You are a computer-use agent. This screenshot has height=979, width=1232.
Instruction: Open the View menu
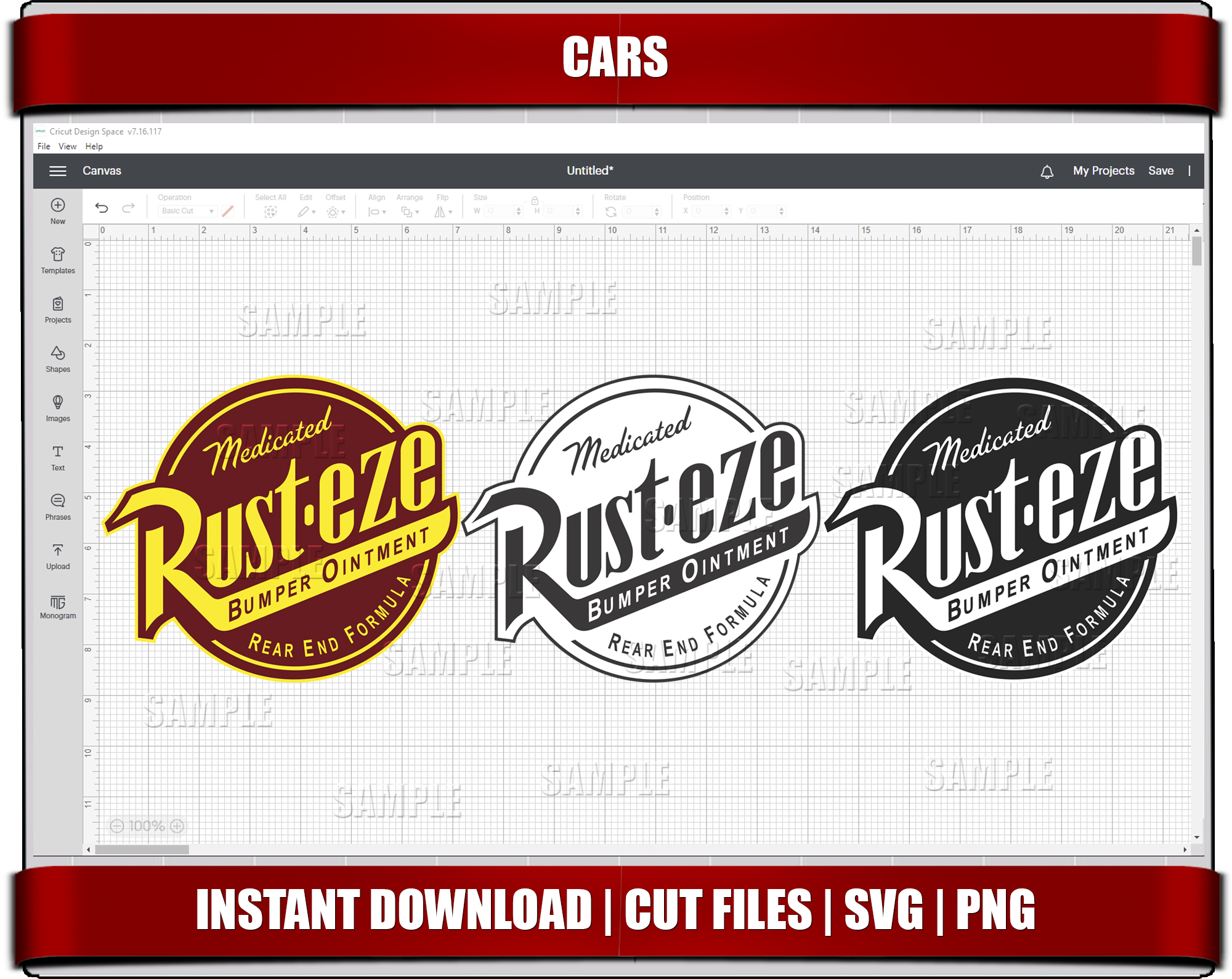(67, 146)
